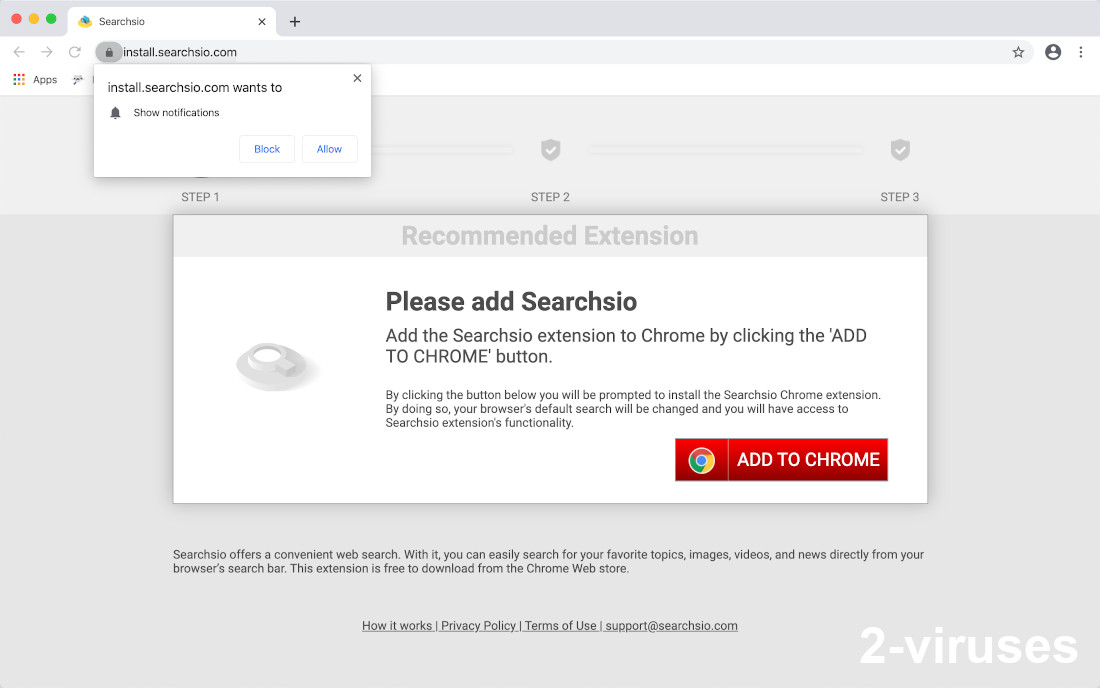The height and width of the screenshot is (688, 1100).
Task: Click the Step 2 checkmark badge
Action: (550, 150)
